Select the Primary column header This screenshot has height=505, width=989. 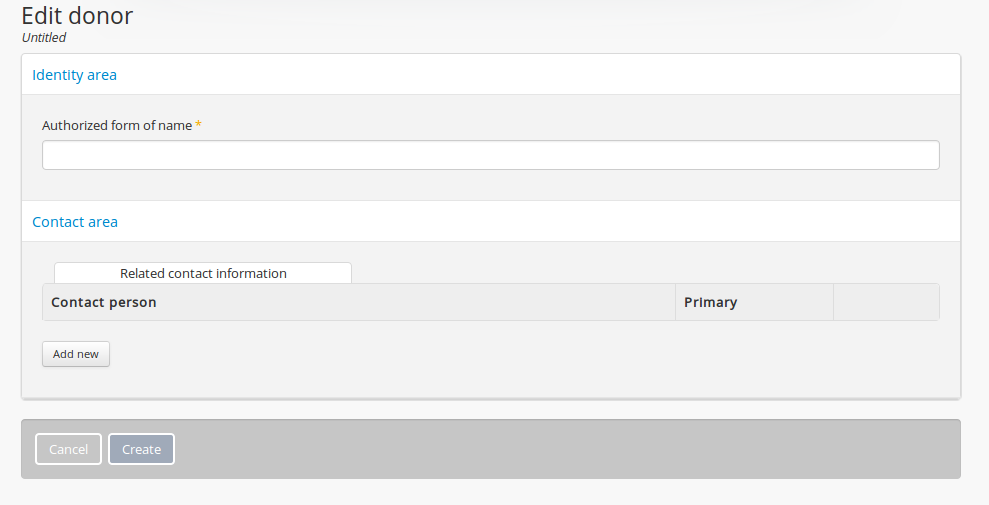tap(710, 302)
